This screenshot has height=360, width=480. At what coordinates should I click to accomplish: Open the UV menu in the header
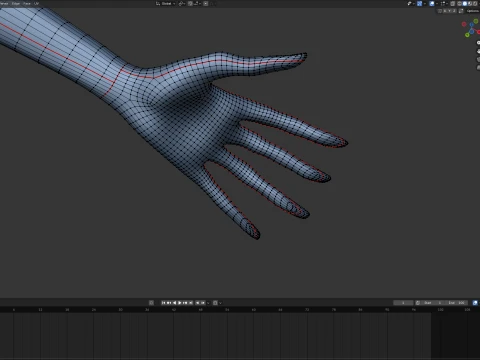pyautogui.click(x=36, y=3)
